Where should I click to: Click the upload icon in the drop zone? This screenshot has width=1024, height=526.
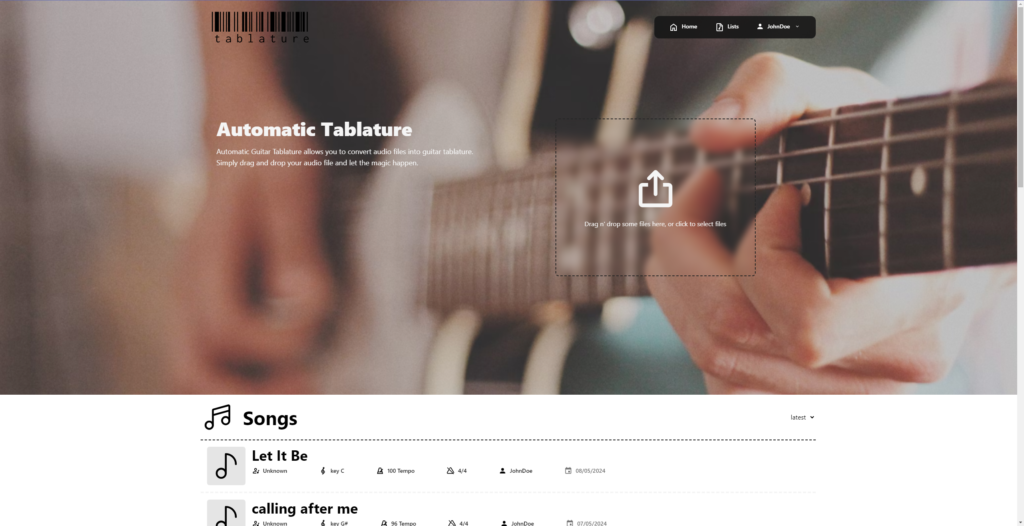655,189
